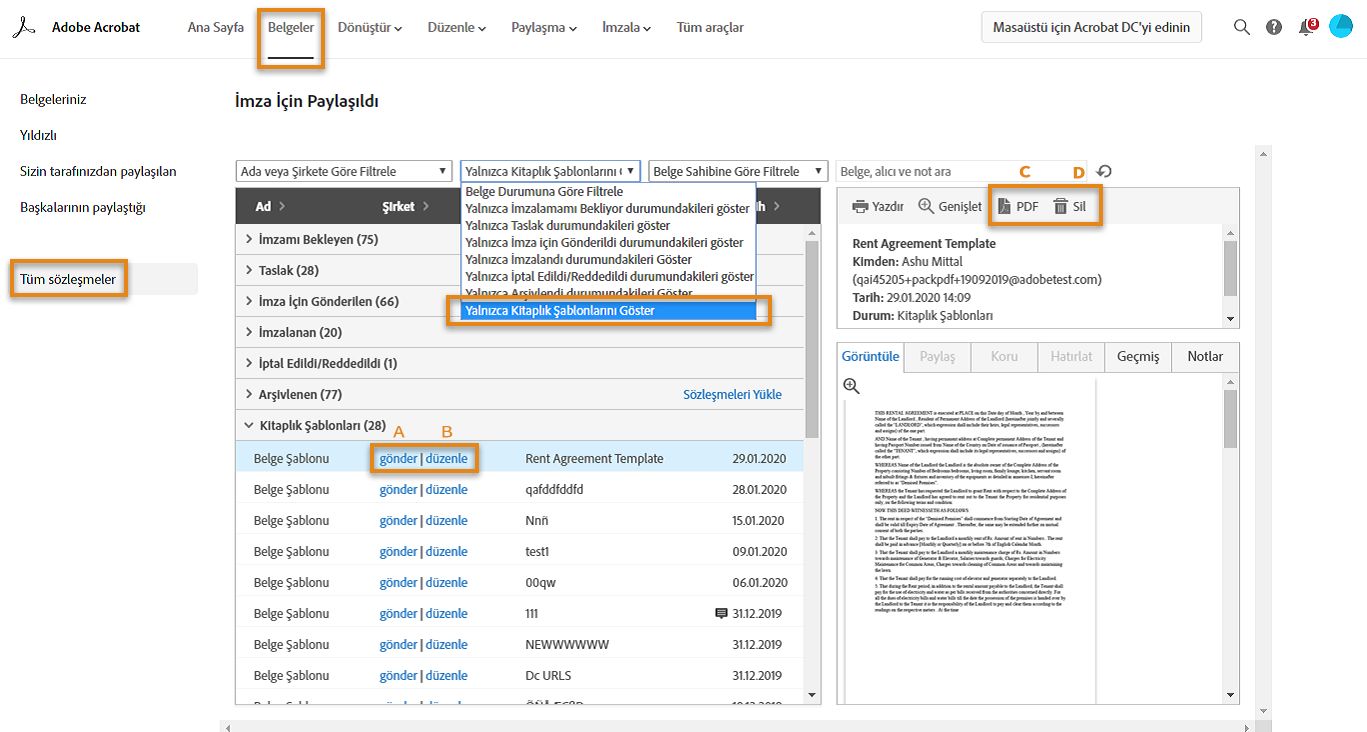Click Masaüstü için Acrobat DC'yi edinin button
This screenshot has width=1367, height=732.
(1091, 28)
